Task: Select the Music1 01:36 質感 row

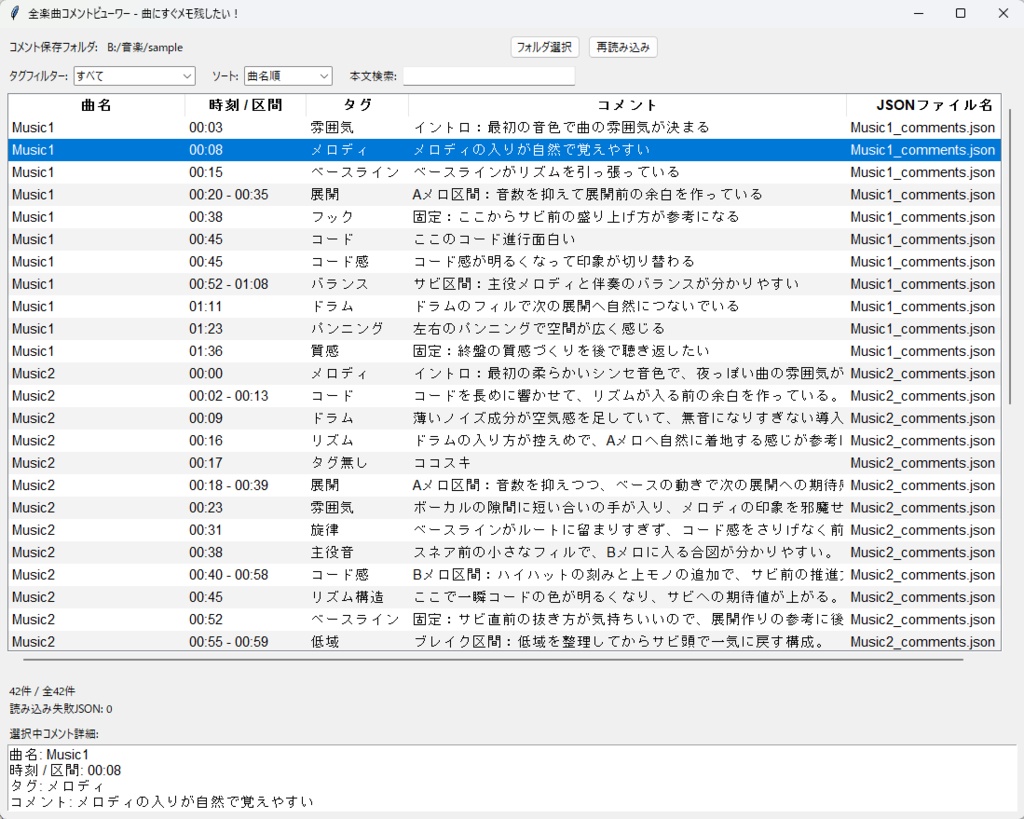Action: pos(504,351)
